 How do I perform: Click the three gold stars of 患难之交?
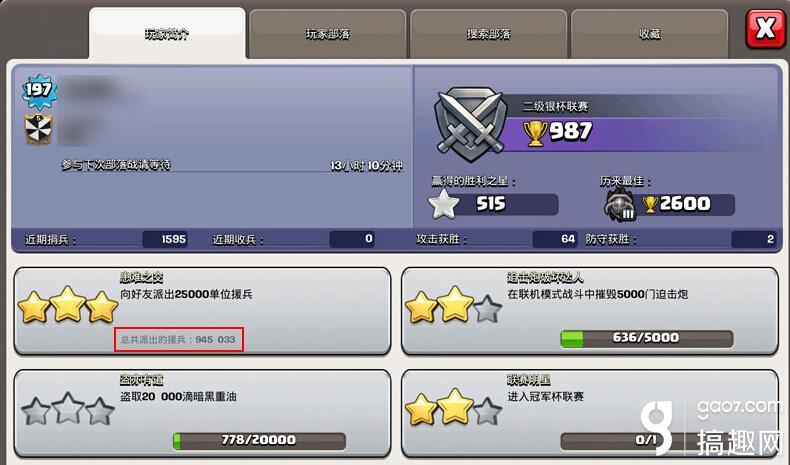(68, 305)
